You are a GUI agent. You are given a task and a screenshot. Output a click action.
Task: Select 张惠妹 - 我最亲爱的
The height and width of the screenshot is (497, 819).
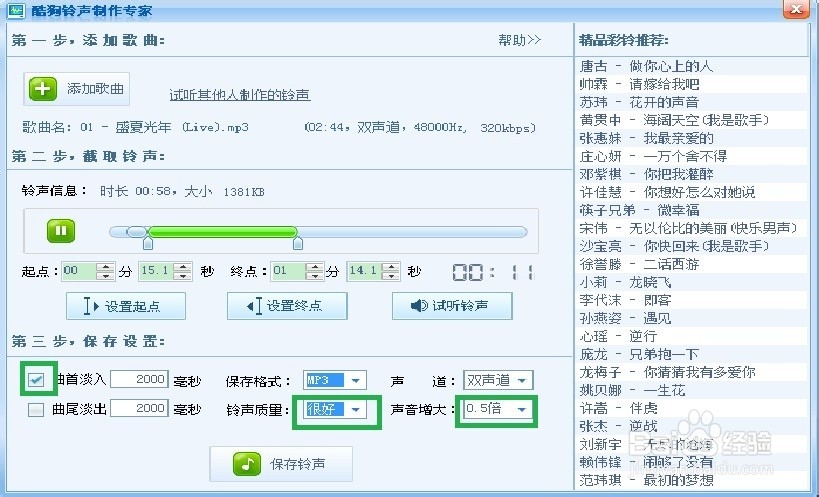[691, 138]
